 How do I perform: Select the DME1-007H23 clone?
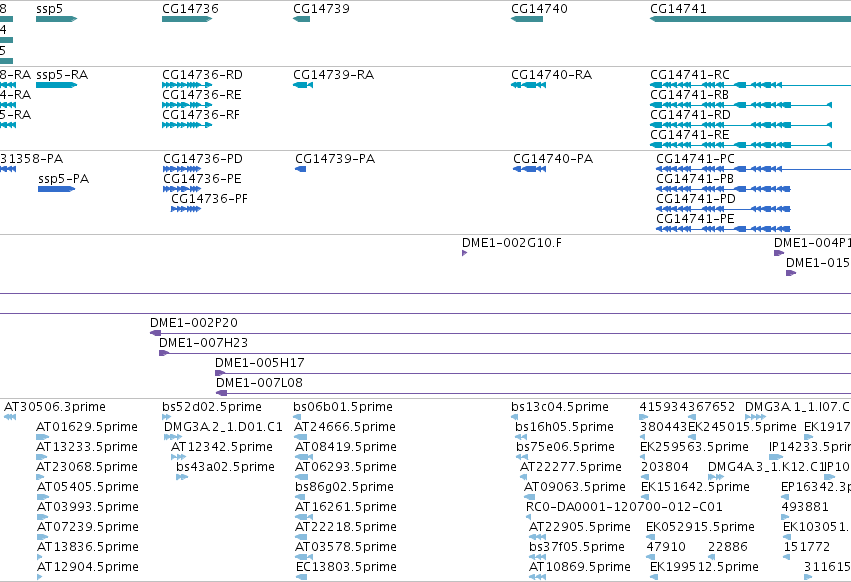coord(204,343)
